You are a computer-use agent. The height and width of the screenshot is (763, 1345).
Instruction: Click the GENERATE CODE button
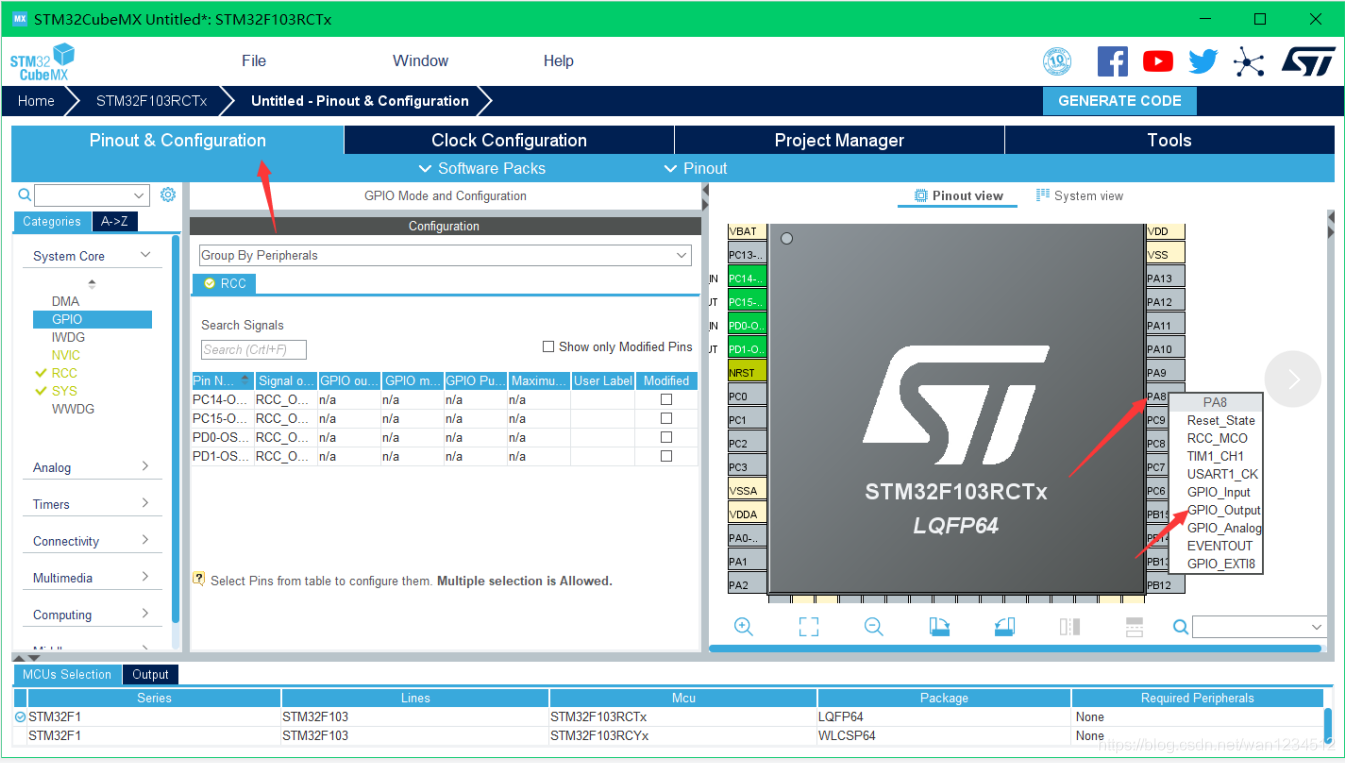[1119, 101]
